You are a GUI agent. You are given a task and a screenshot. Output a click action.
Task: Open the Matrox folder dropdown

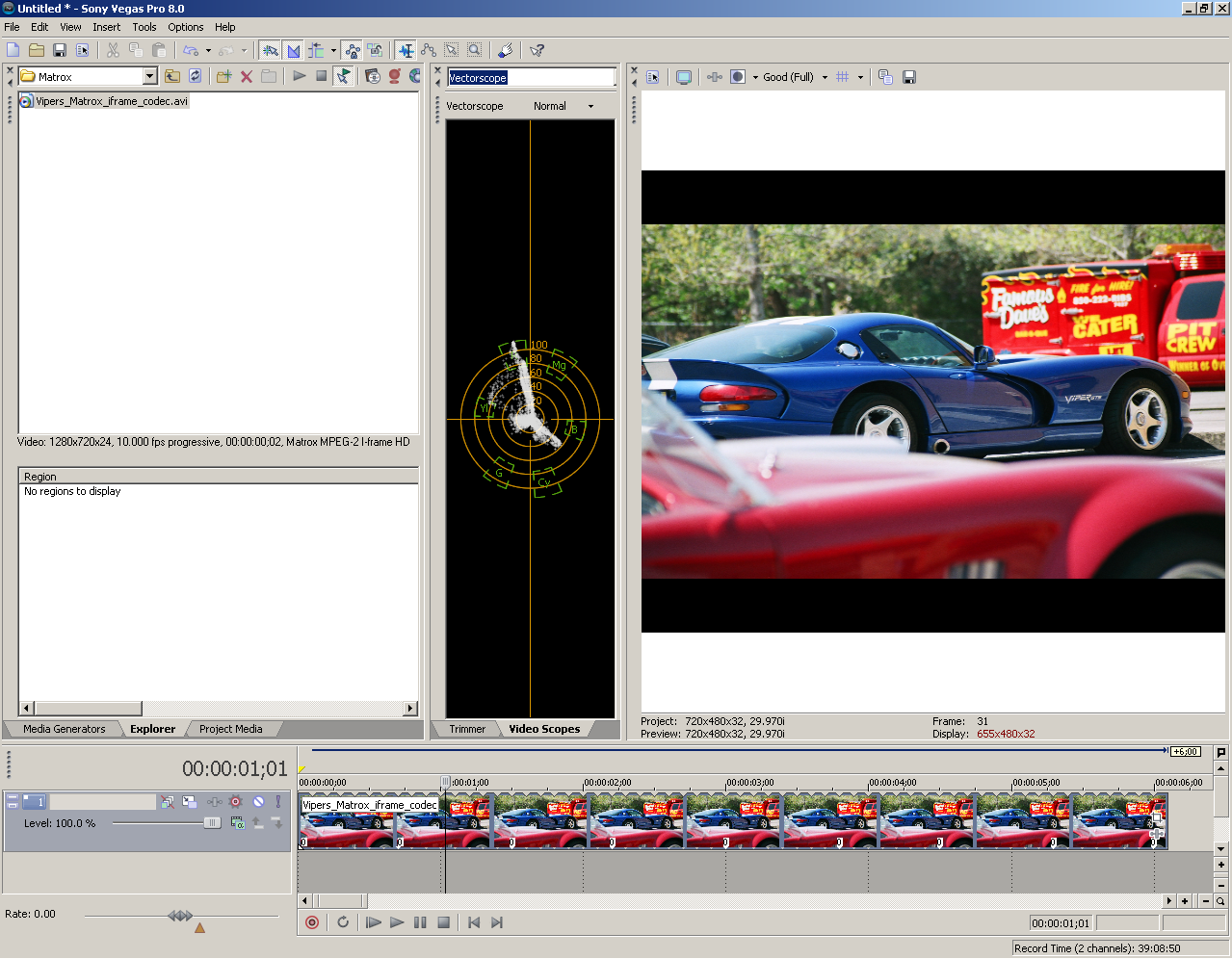point(150,76)
